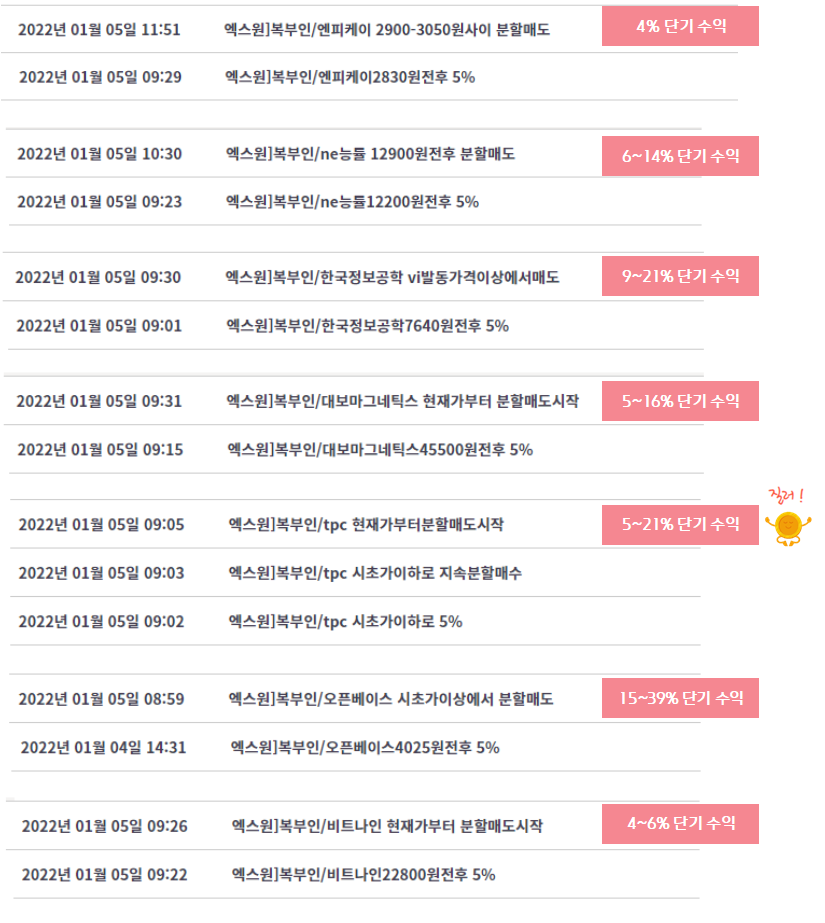Open the 엔피케이2830원전후 5% message
Viewport: 825px width, 923px height.
350,77
